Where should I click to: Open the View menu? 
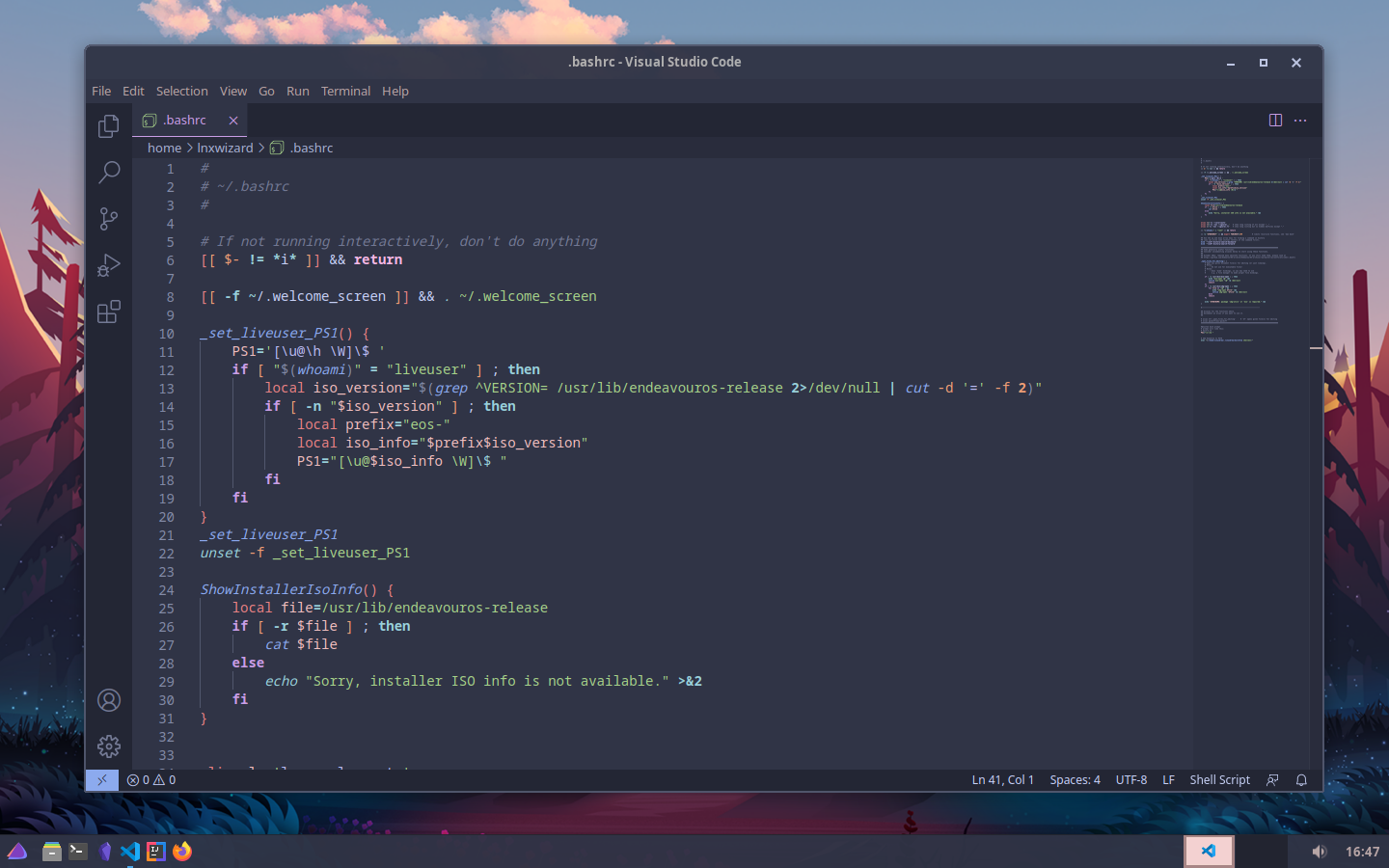coord(233,92)
